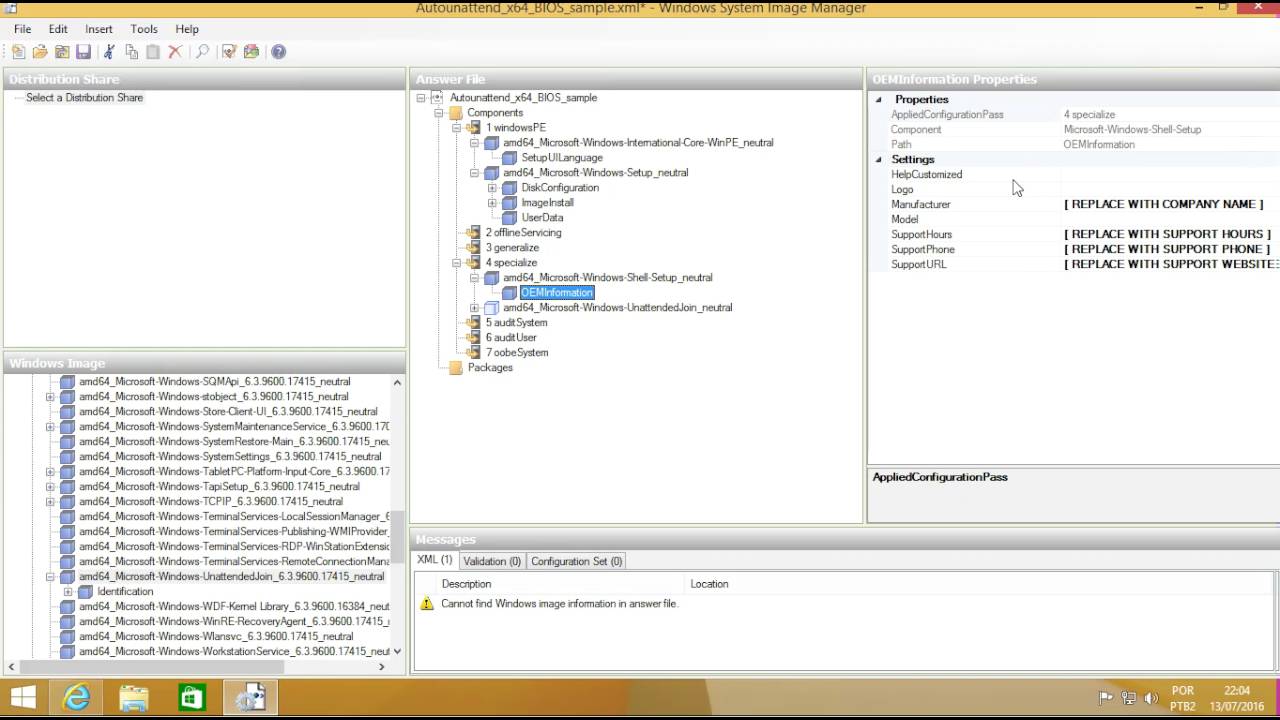Collapse the 4 specialize pass
The height and width of the screenshot is (720, 1280).
(x=457, y=263)
